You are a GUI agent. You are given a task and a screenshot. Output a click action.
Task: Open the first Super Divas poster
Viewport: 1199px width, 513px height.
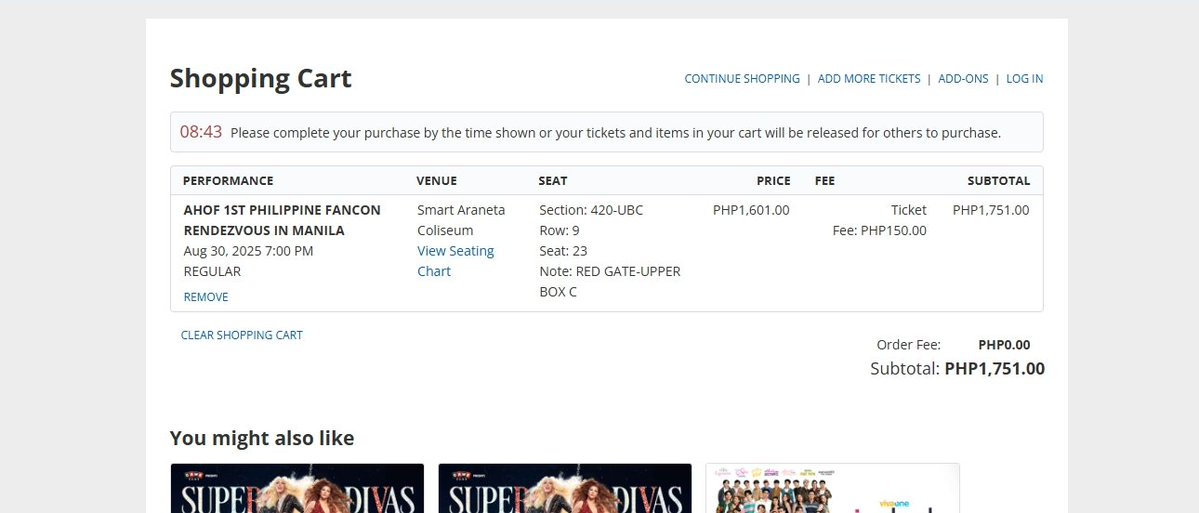297,488
